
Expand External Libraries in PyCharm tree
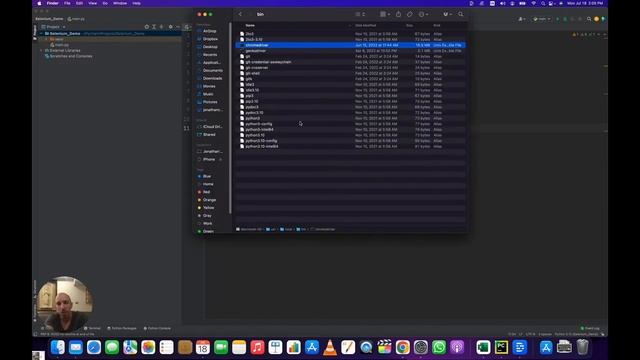(x=41, y=51)
